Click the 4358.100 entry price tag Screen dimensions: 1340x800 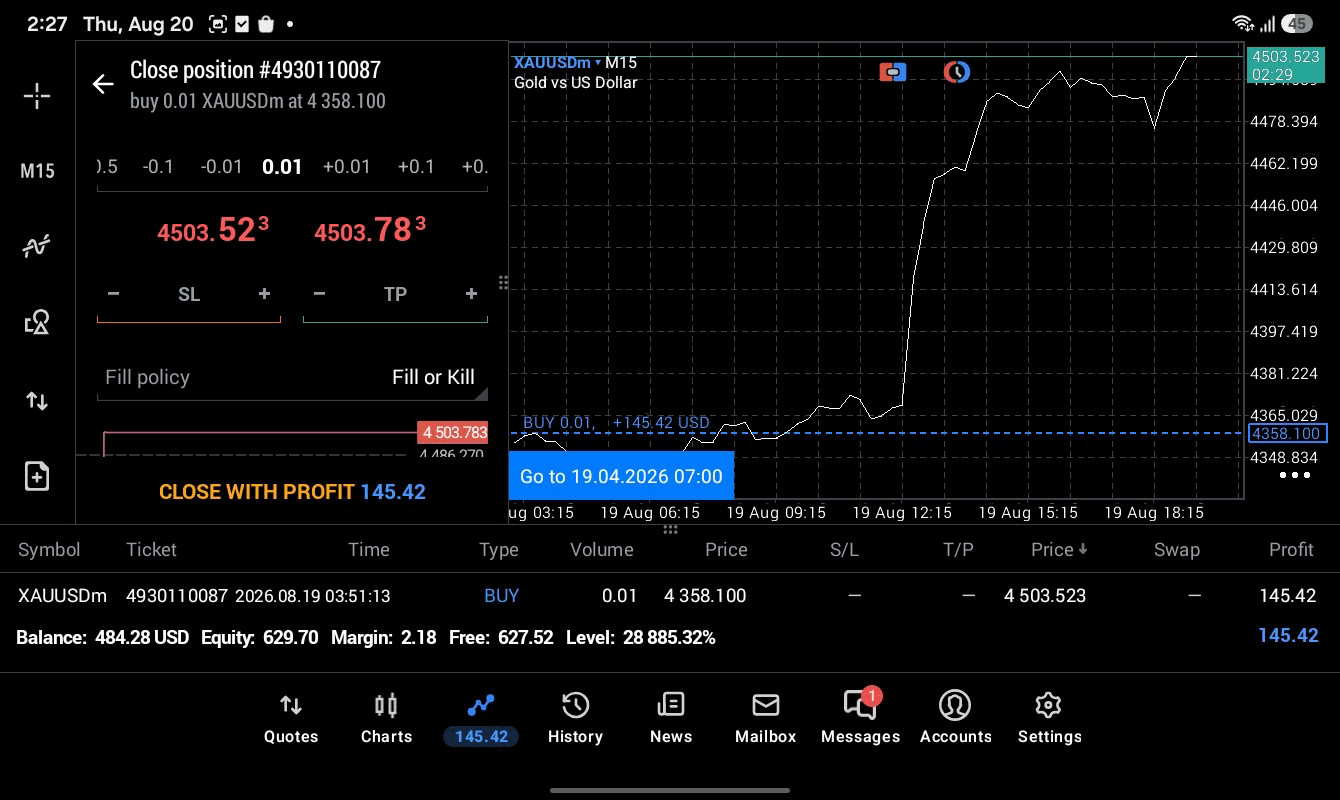pos(1287,433)
